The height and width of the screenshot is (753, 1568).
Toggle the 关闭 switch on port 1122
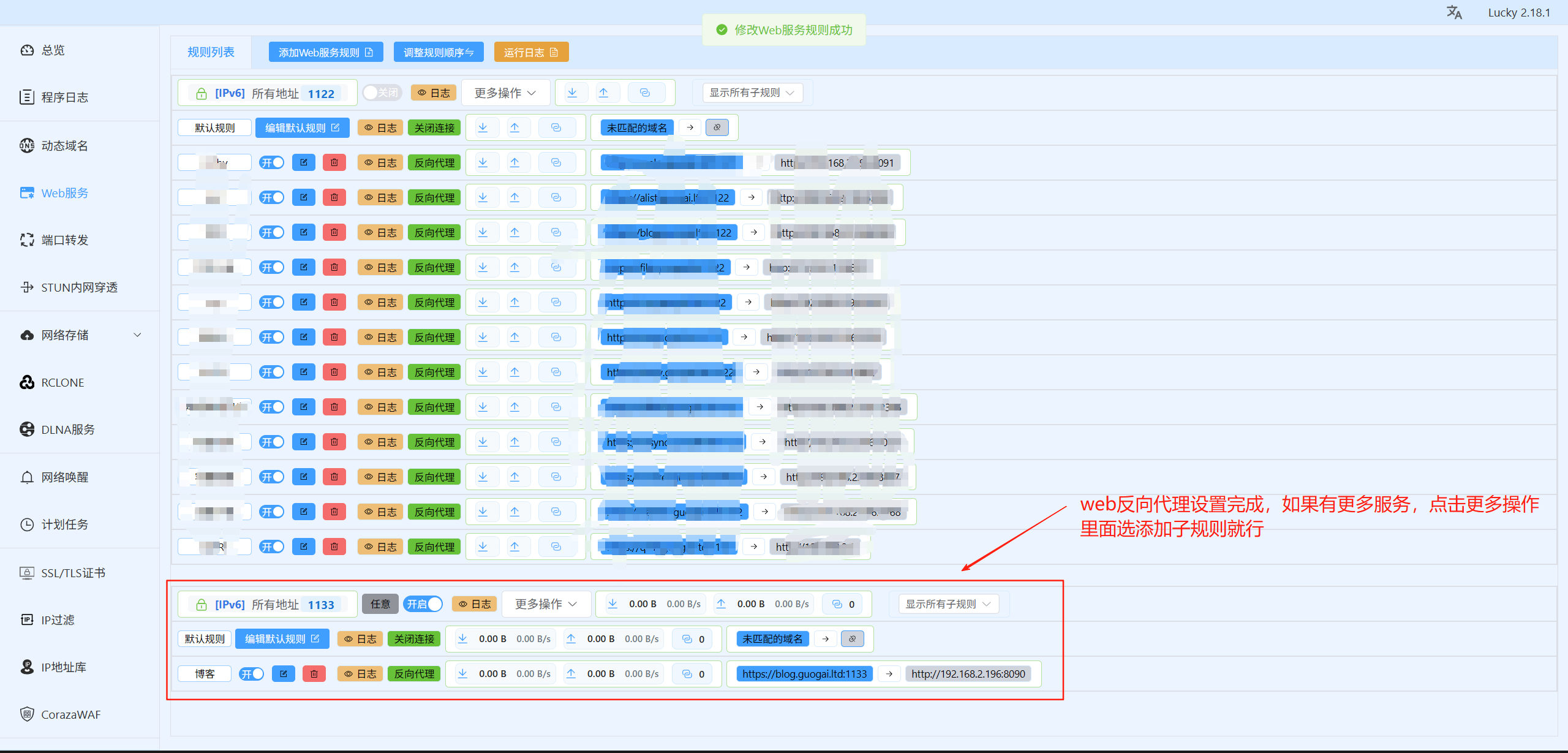381,93
